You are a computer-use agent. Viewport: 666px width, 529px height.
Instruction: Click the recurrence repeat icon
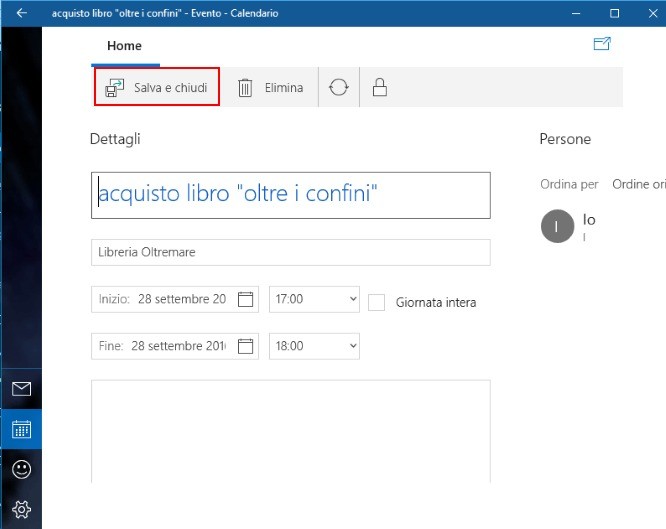click(339, 87)
